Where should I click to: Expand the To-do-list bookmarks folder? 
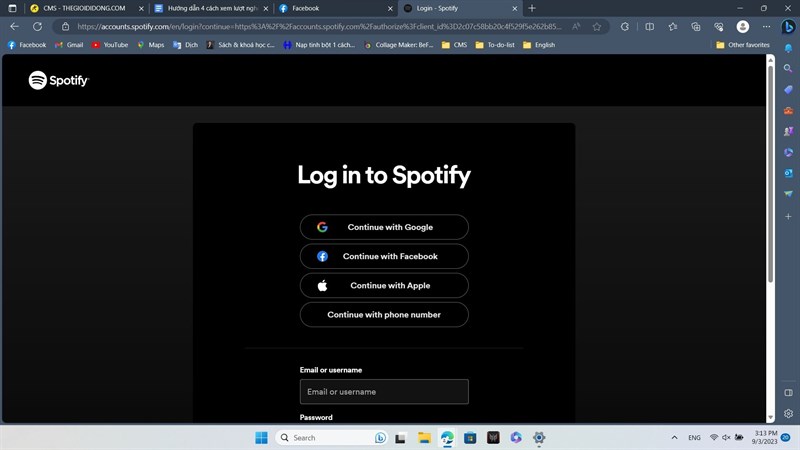pos(495,45)
